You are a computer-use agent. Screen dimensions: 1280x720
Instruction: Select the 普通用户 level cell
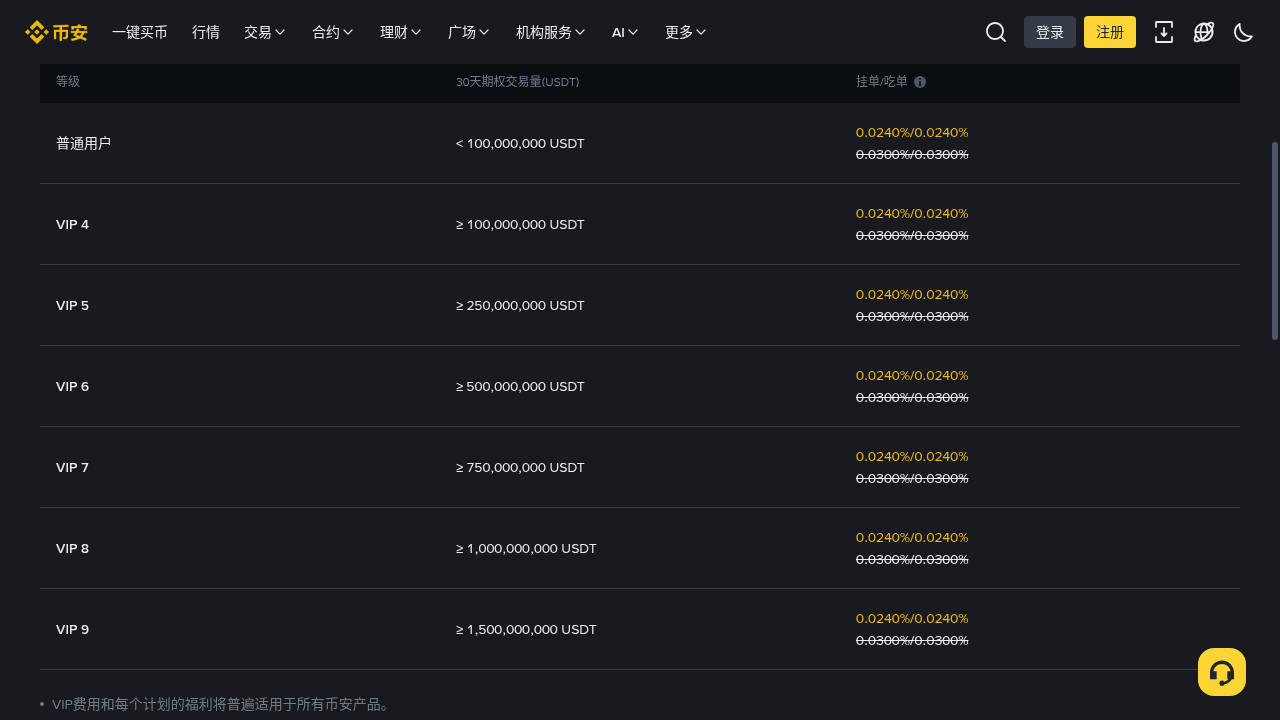pos(84,144)
